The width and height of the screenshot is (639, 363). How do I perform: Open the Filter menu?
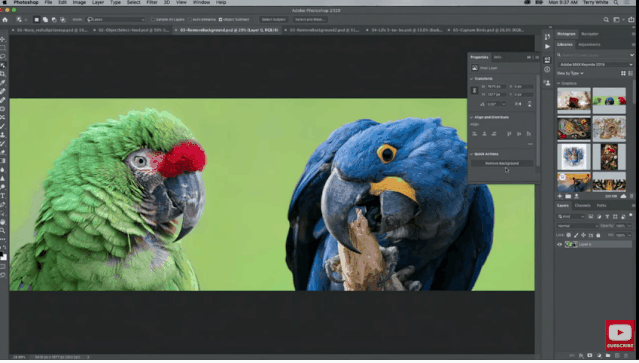[x=152, y=2]
